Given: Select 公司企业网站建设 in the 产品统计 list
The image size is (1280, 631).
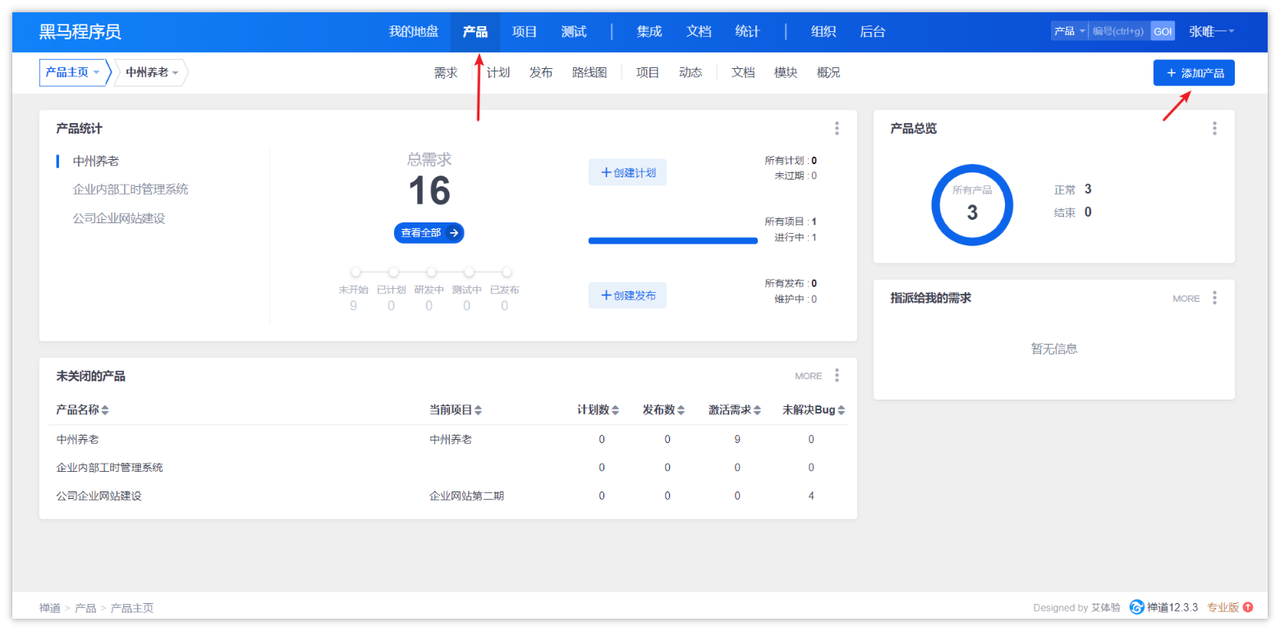Looking at the screenshot, I should click(119, 218).
